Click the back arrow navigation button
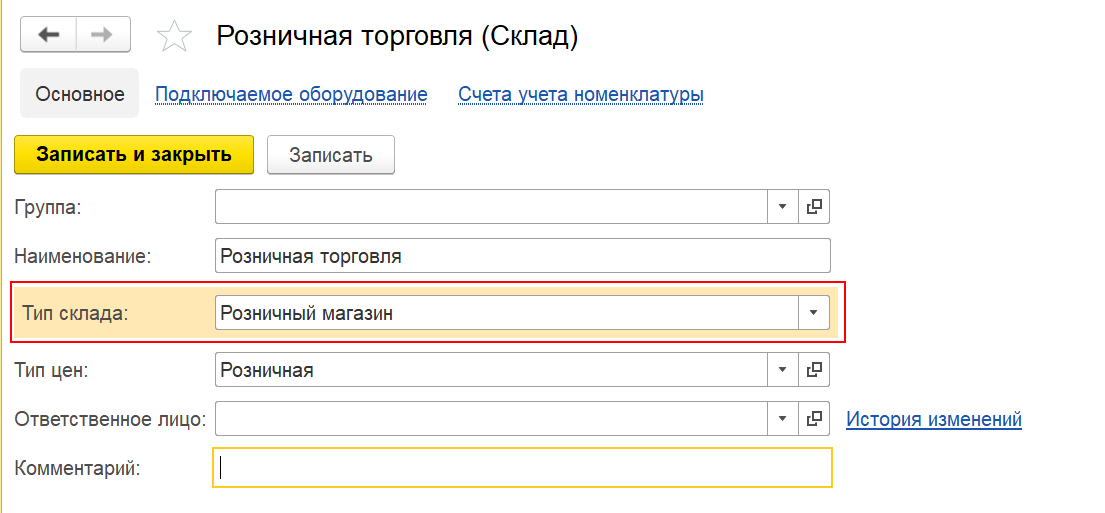1105x513 pixels. (49, 36)
